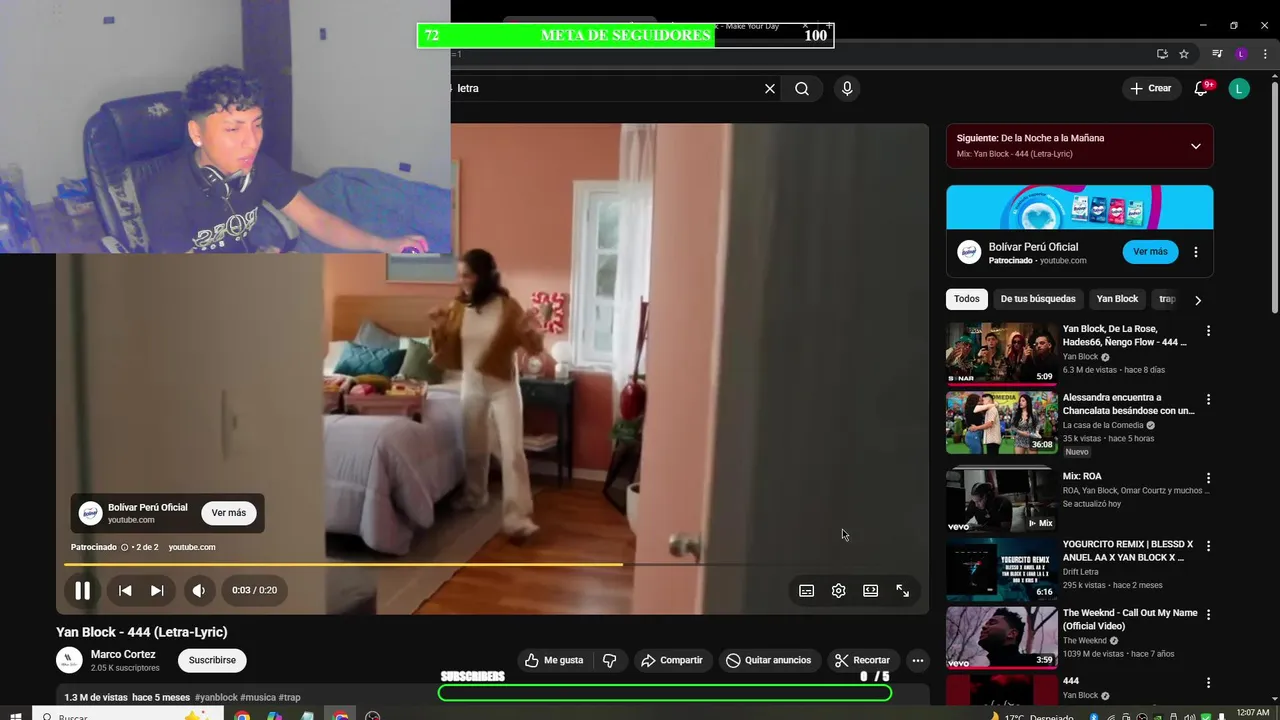Go to the previous video
This screenshot has width=1280, height=720.
[x=125, y=590]
